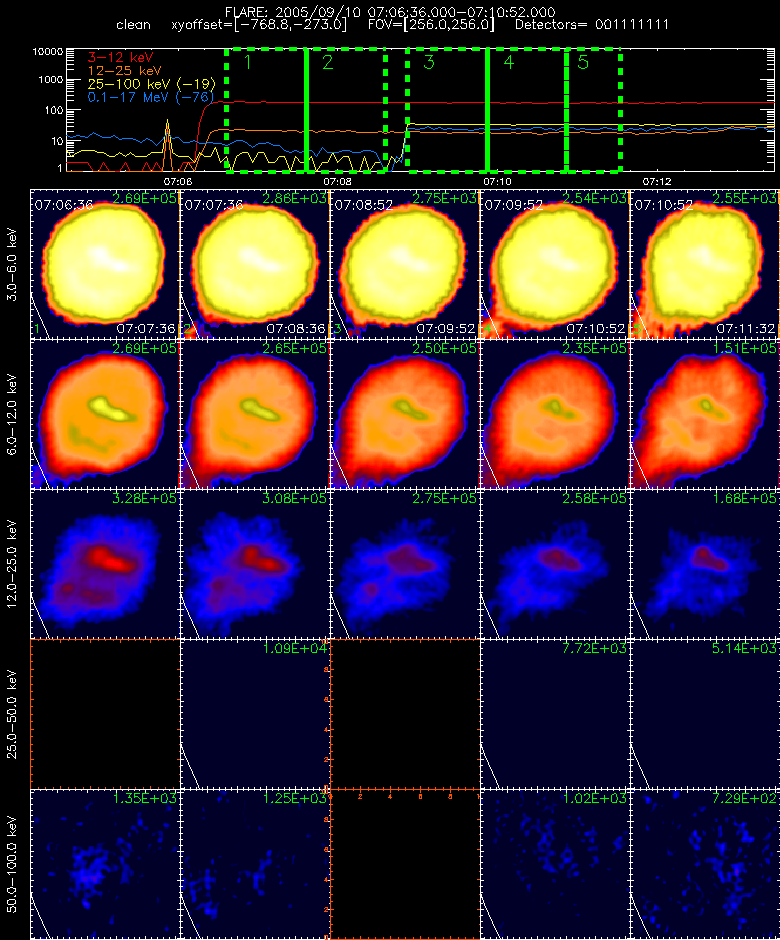Click the '3.0-6.0 keV' row label
Viewport: 780px width, 940px height.
click(13, 264)
